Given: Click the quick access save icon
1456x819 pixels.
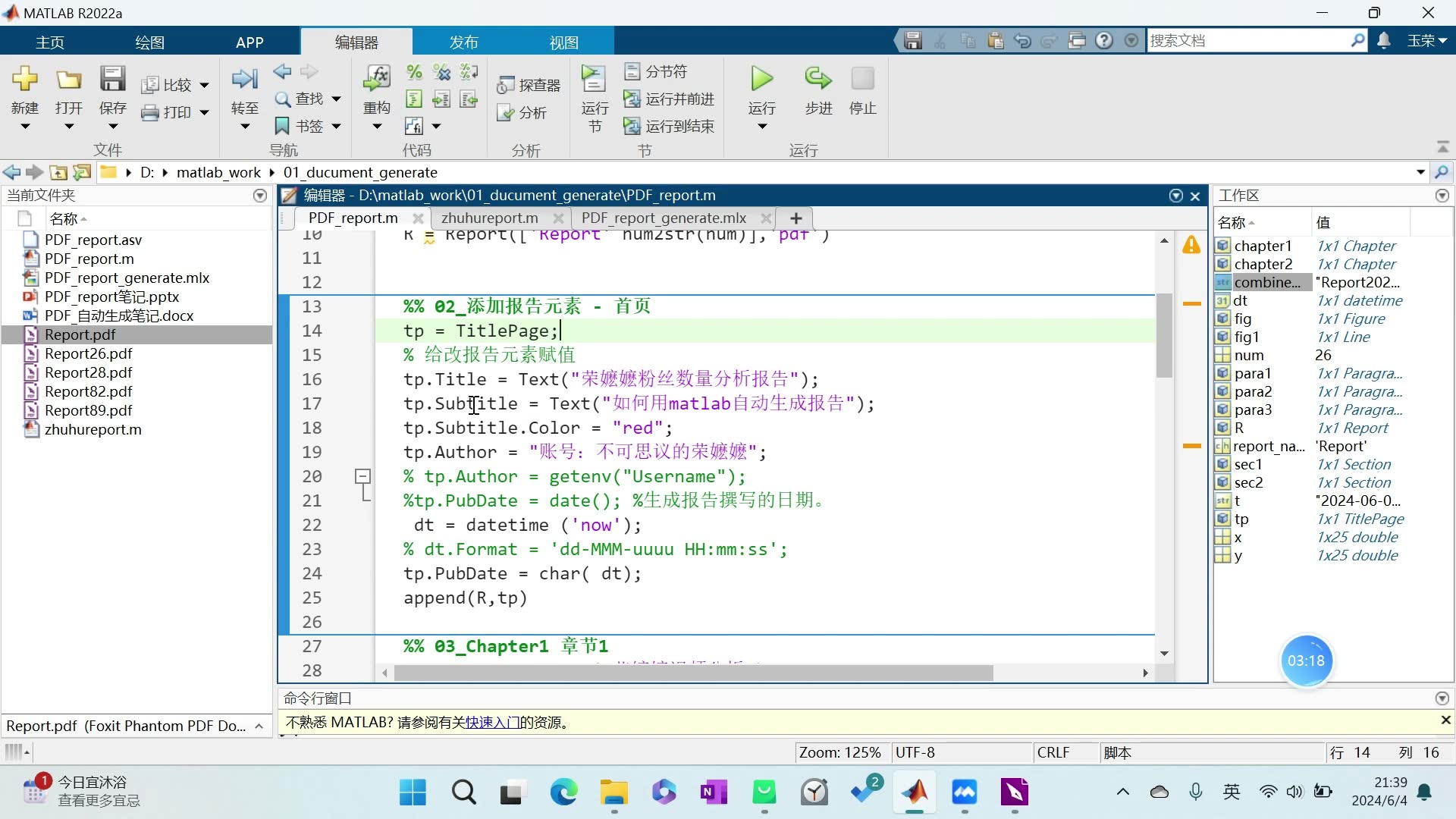Looking at the screenshot, I should pos(913,41).
